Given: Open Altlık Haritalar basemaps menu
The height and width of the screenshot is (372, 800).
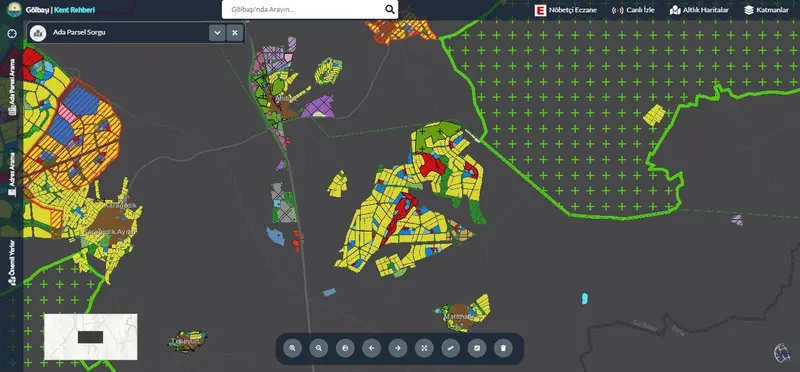Looking at the screenshot, I should click(699, 10).
